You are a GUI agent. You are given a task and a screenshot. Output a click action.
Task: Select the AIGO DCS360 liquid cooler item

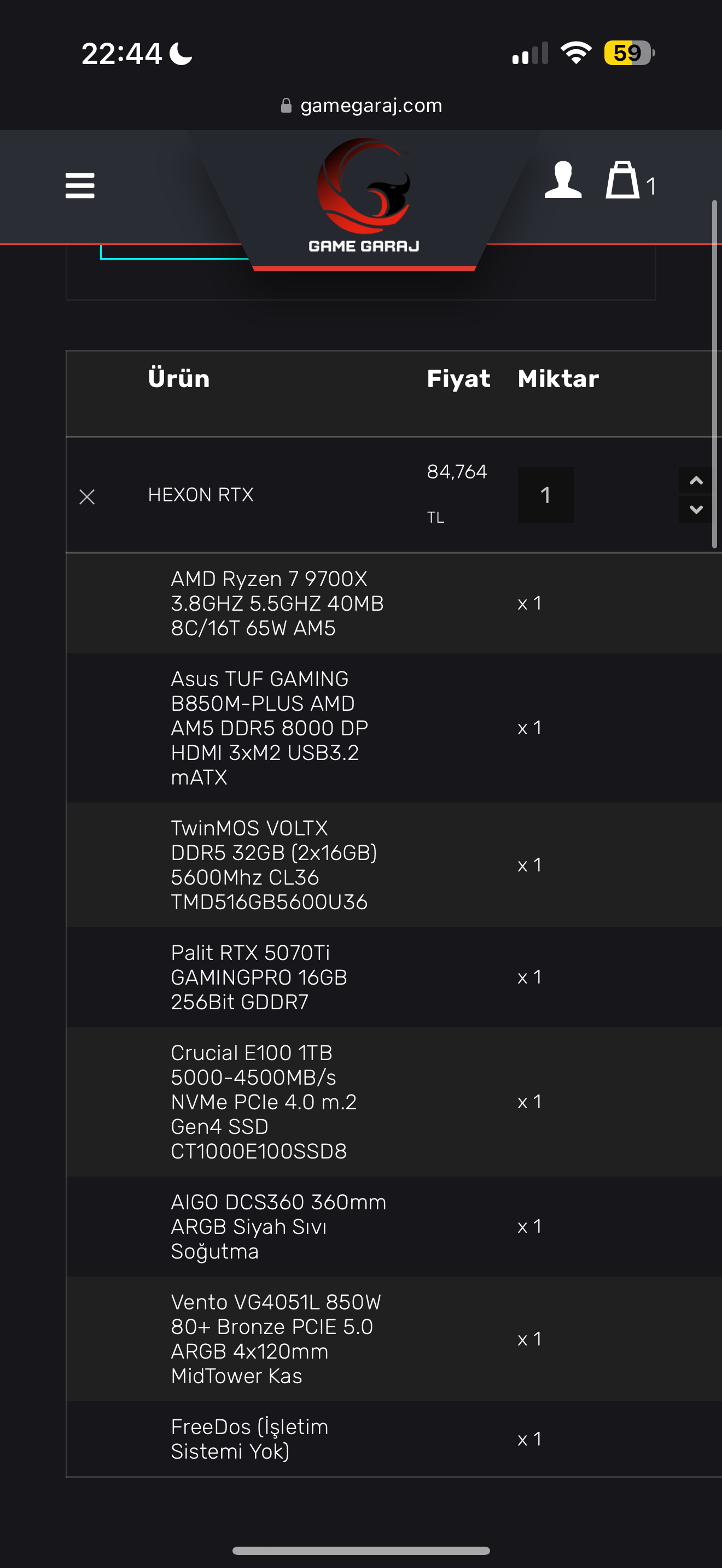point(278,1226)
